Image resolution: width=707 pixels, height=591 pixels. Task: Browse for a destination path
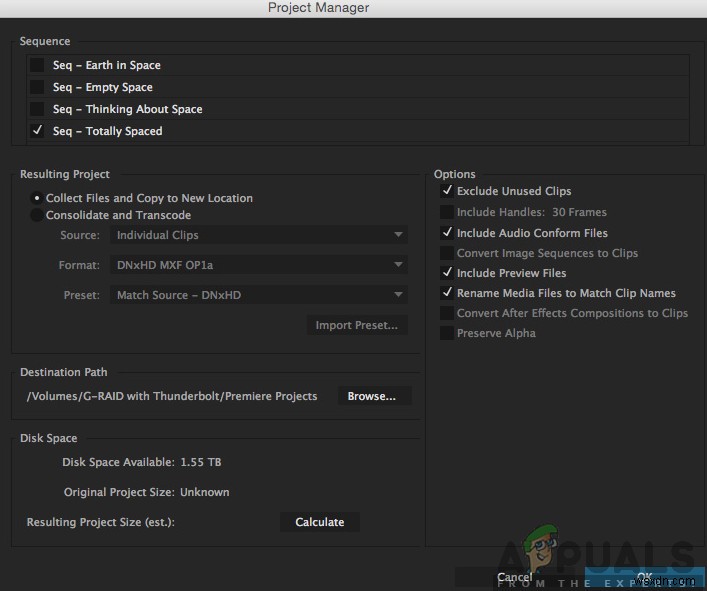click(374, 396)
